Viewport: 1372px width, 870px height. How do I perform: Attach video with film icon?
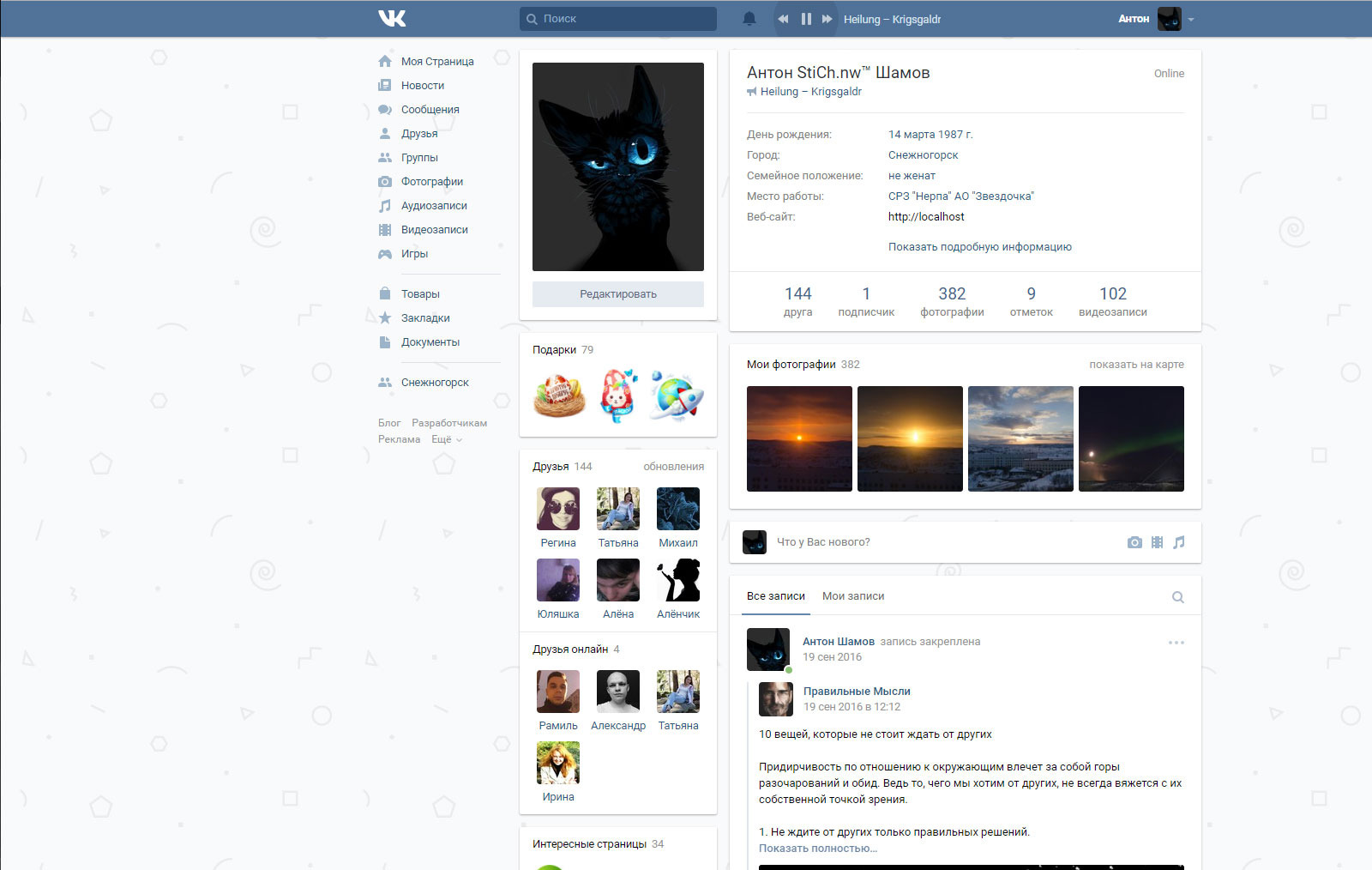pos(1157,542)
